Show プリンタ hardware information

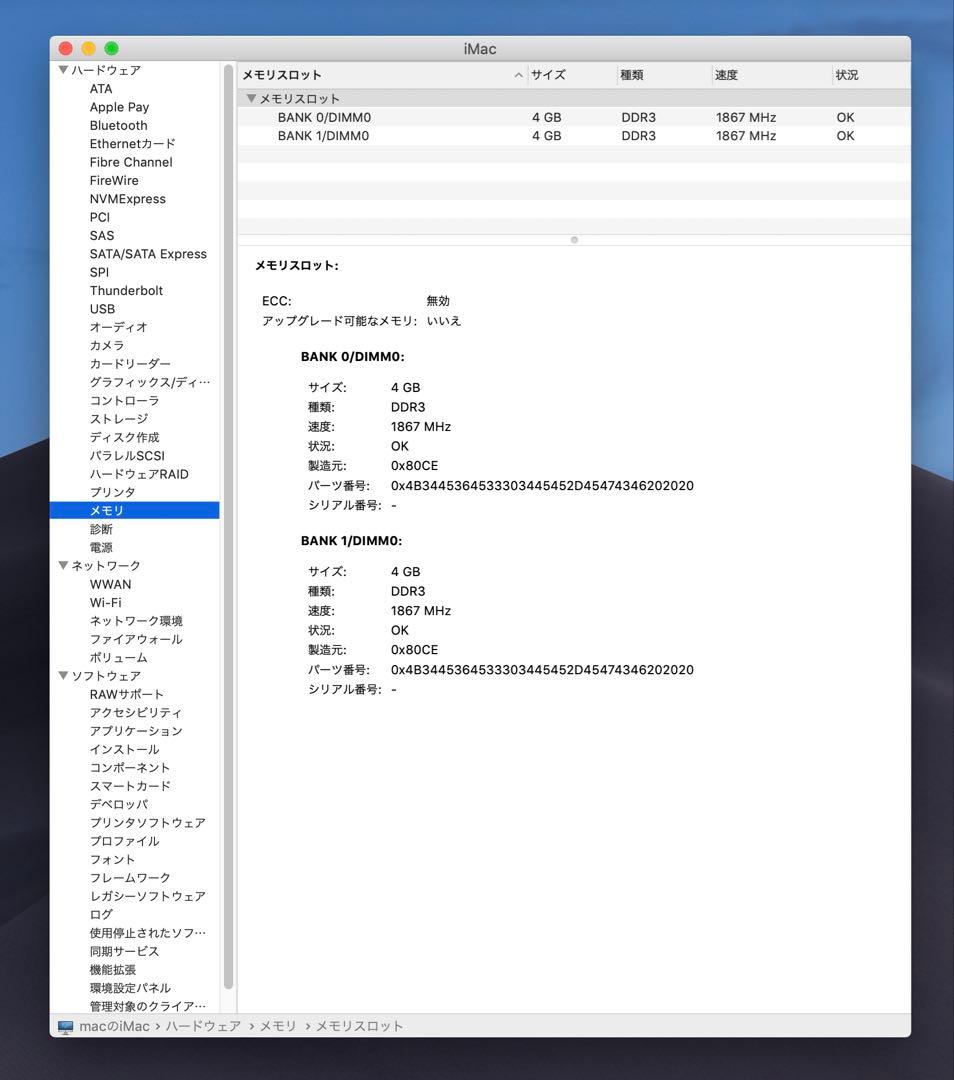tap(112, 492)
